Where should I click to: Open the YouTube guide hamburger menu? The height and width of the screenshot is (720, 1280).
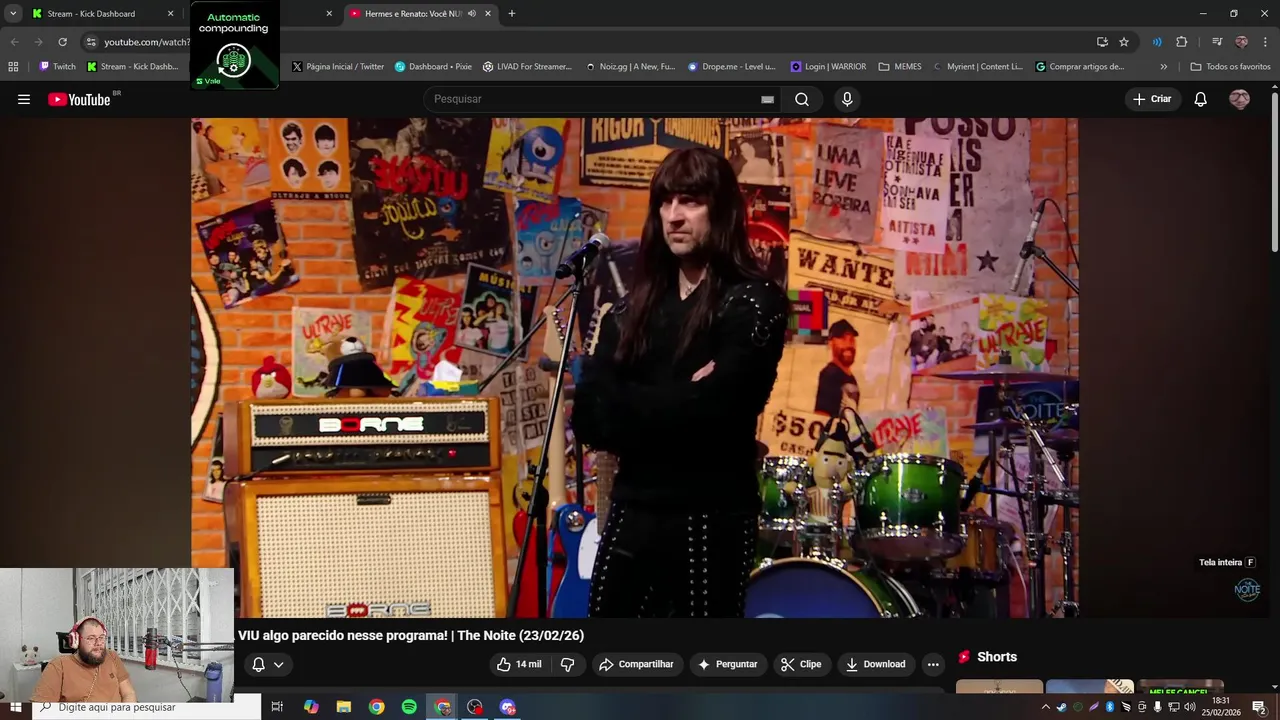click(24, 99)
